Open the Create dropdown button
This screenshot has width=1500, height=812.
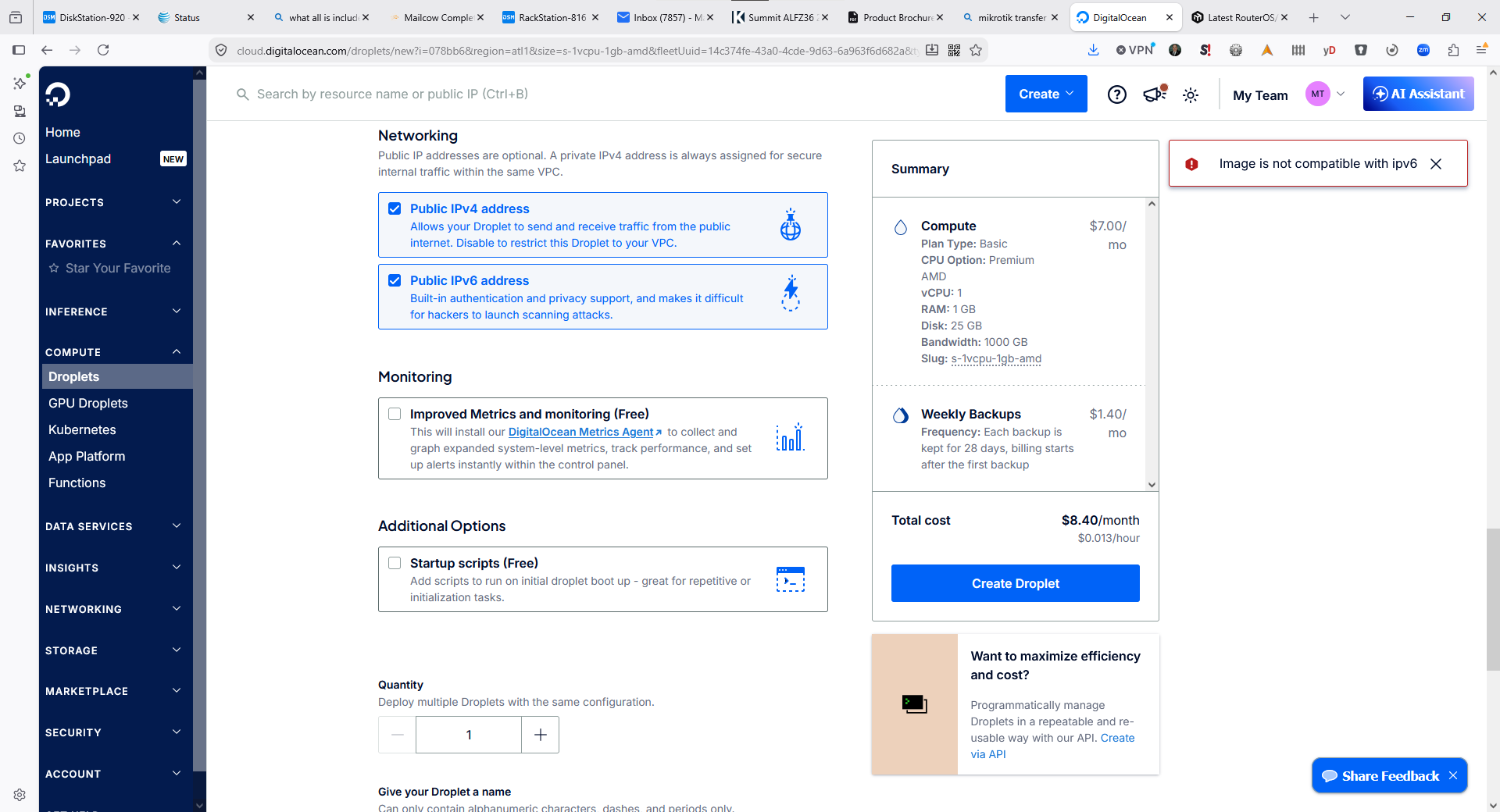tap(1046, 94)
